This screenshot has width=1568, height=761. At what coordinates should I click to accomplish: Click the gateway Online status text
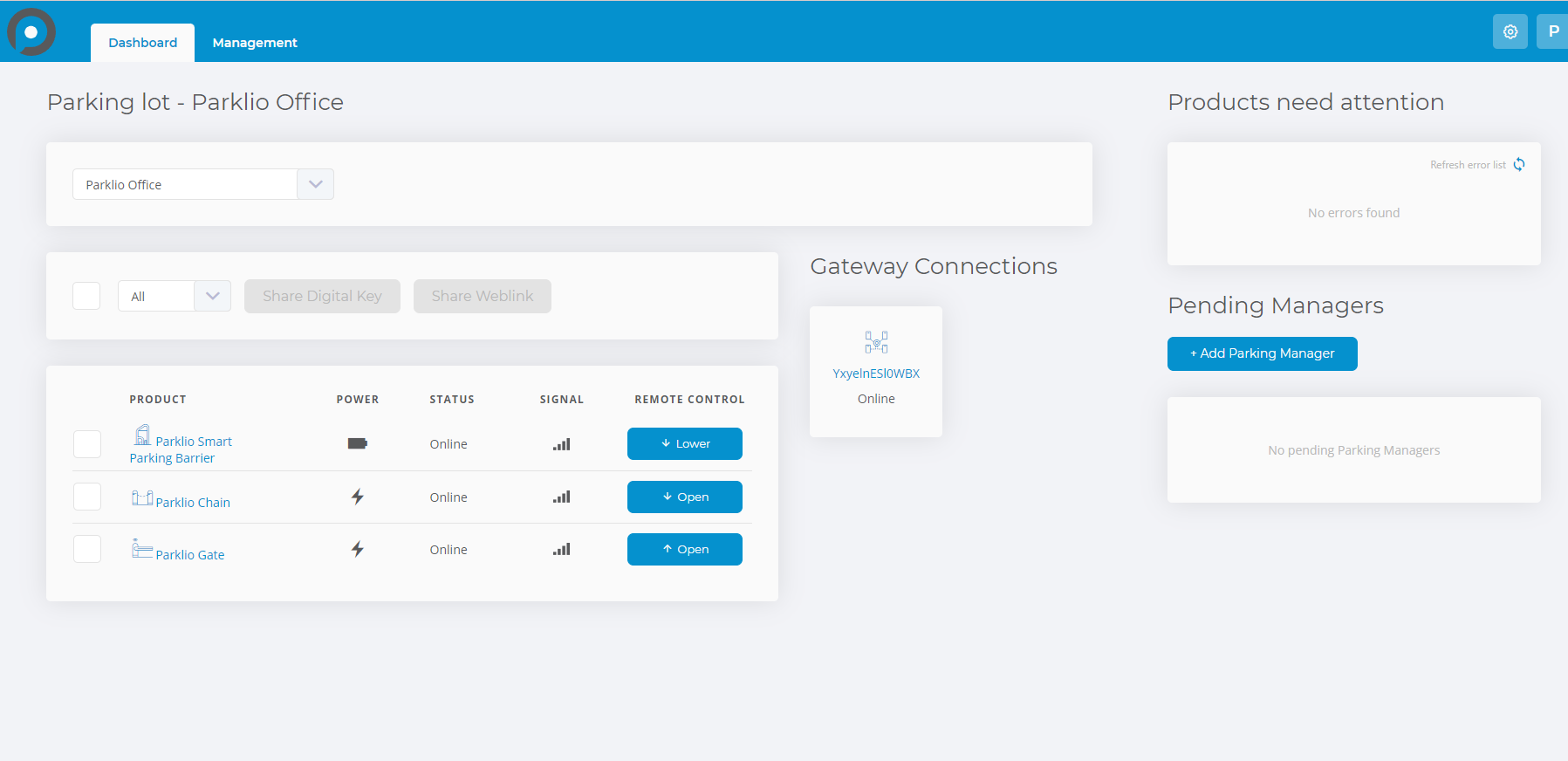coord(876,399)
